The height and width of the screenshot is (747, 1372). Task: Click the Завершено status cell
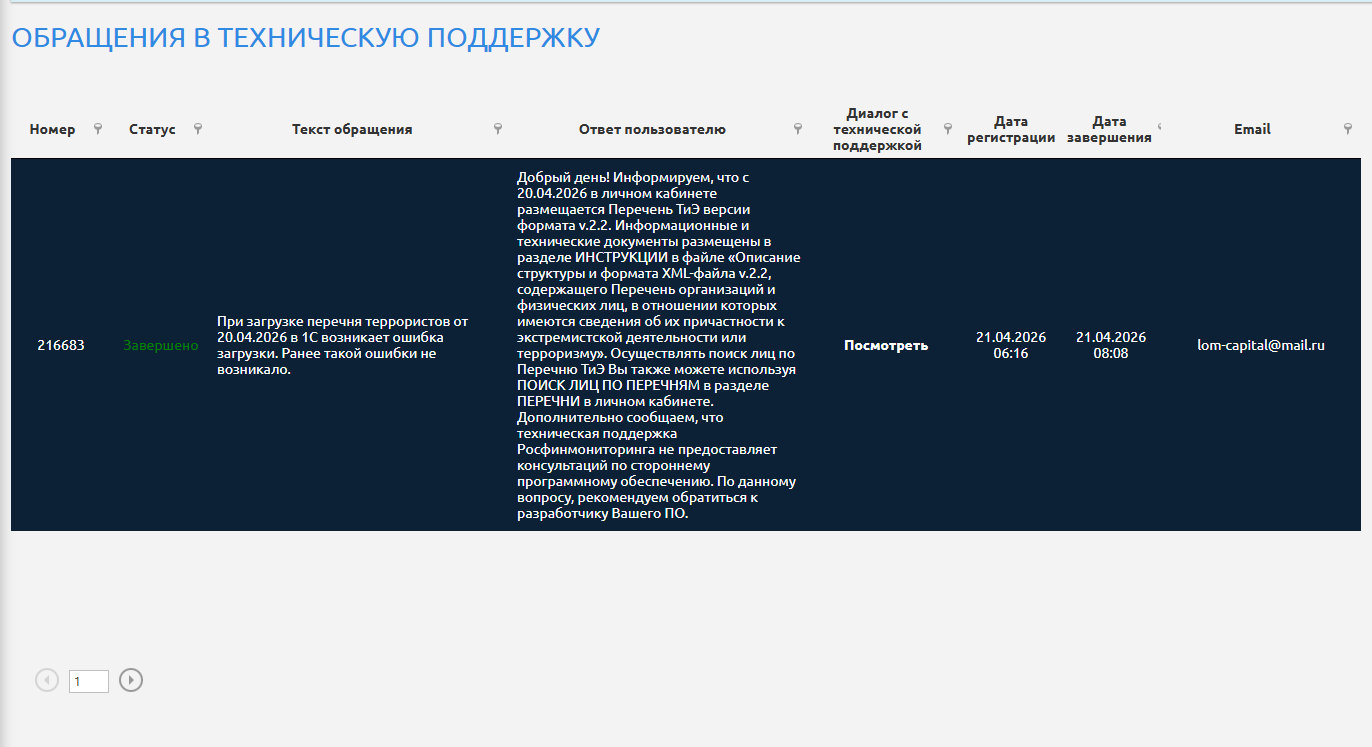[161, 345]
